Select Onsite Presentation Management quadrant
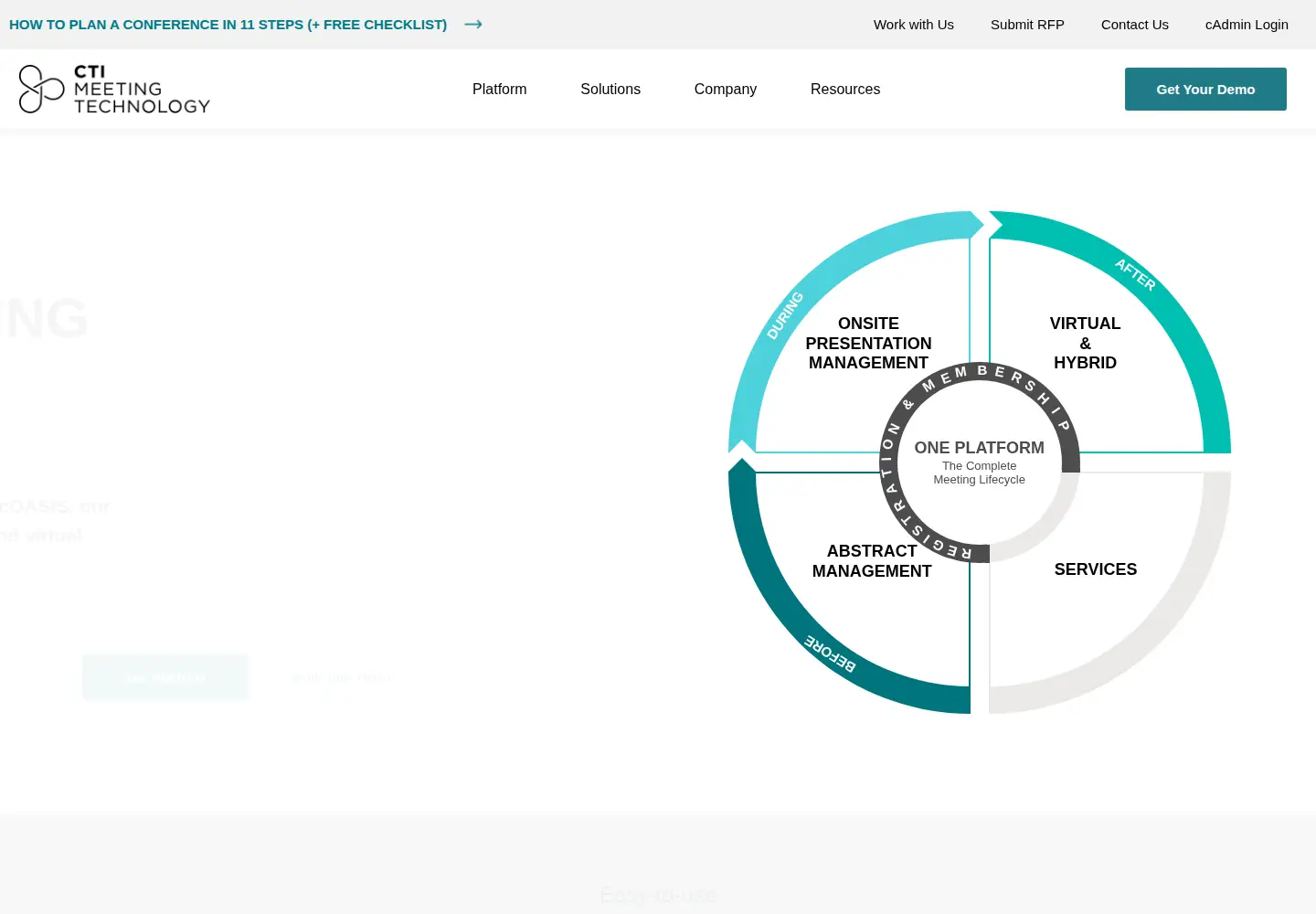The height and width of the screenshot is (914, 1316). pyautogui.click(x=868, y=343)
